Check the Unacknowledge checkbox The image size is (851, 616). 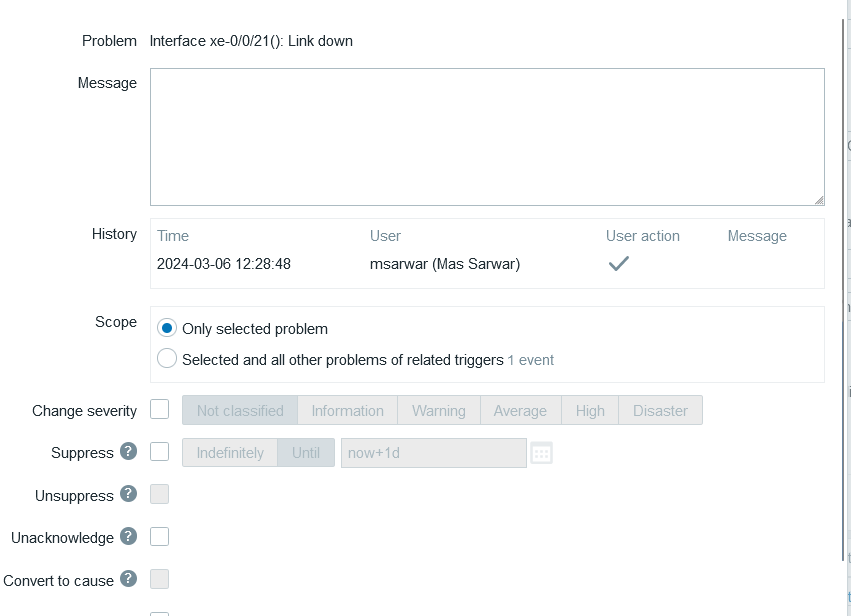159,537
